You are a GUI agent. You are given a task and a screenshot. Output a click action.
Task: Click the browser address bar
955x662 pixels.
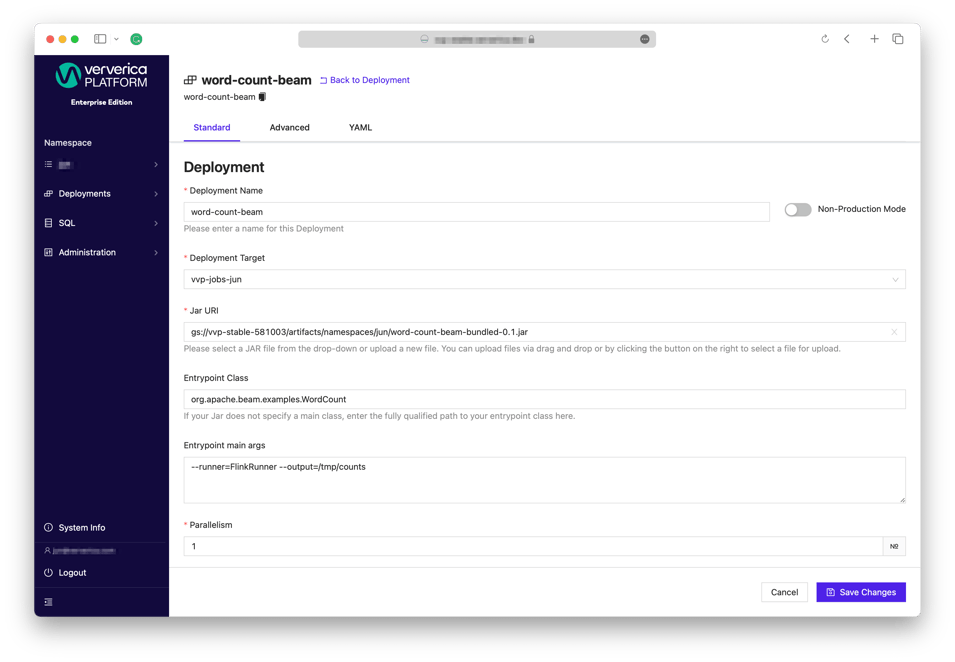click(x=477, y=40)
